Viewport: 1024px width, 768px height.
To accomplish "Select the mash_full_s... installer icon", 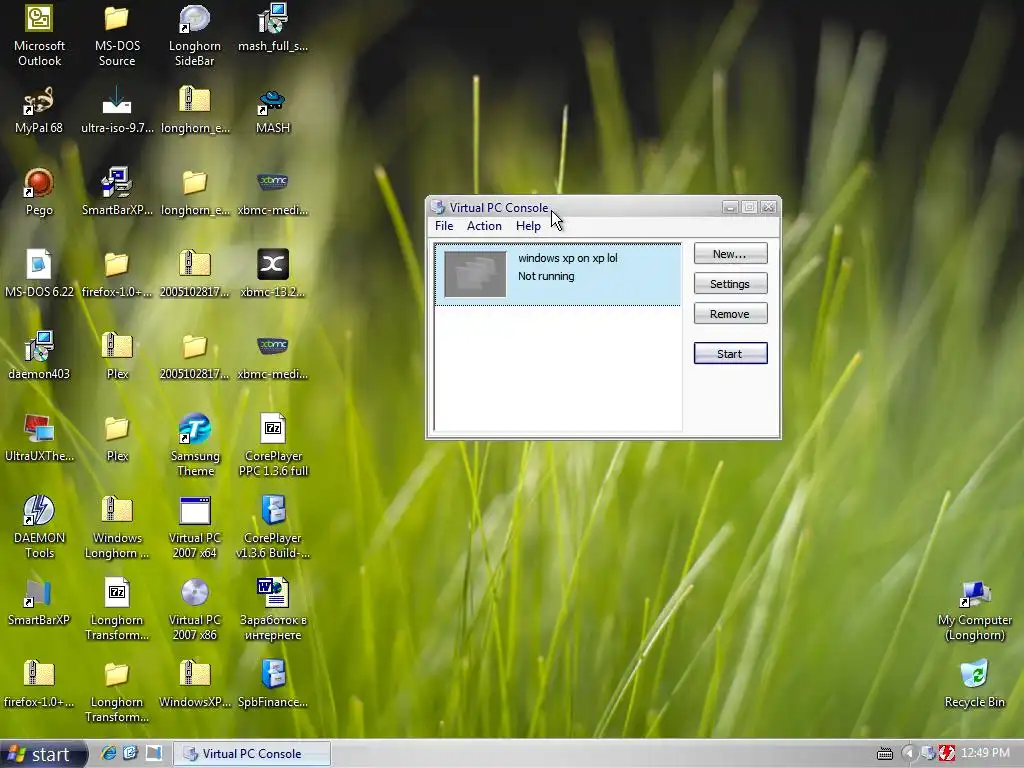I will pyautogui.click(x=272, y=28).
